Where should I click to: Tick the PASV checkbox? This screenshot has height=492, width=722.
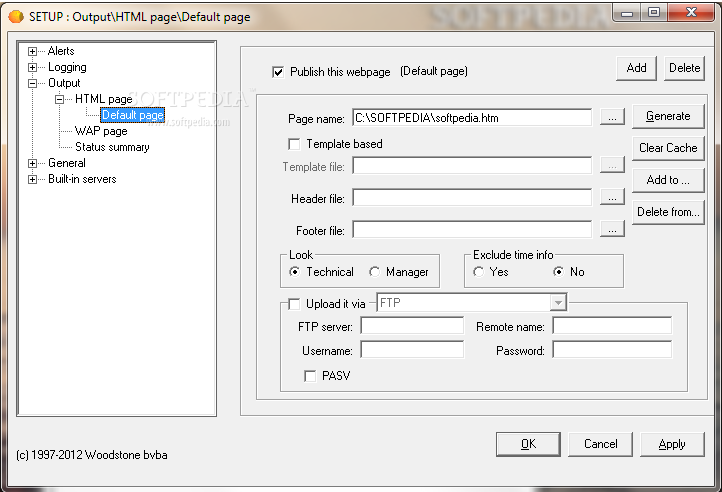[310, 376]
